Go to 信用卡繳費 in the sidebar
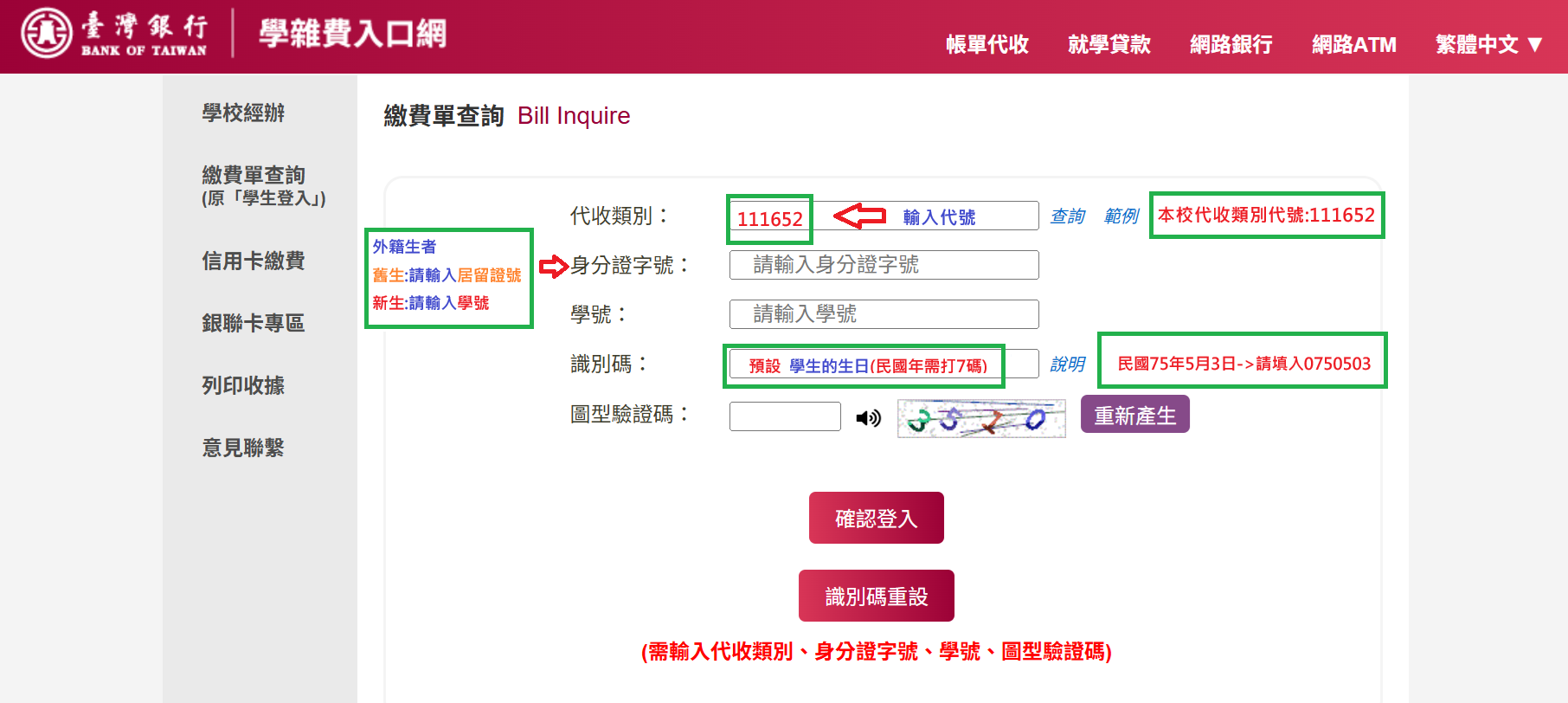This screenshot has height=703, width=1568. point(254,261)
